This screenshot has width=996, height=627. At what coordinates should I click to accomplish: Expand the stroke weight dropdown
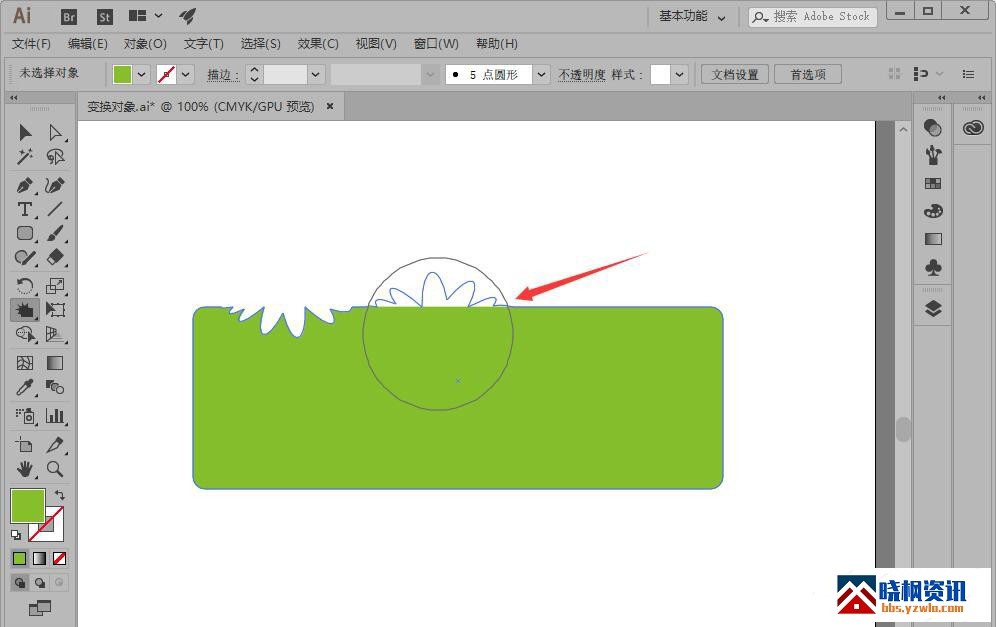point(316,74)
